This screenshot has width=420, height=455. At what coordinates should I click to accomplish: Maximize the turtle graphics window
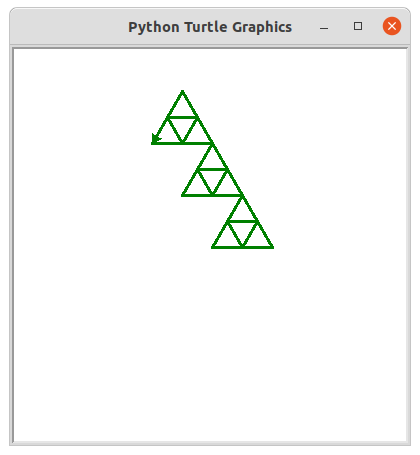(358, 26)
